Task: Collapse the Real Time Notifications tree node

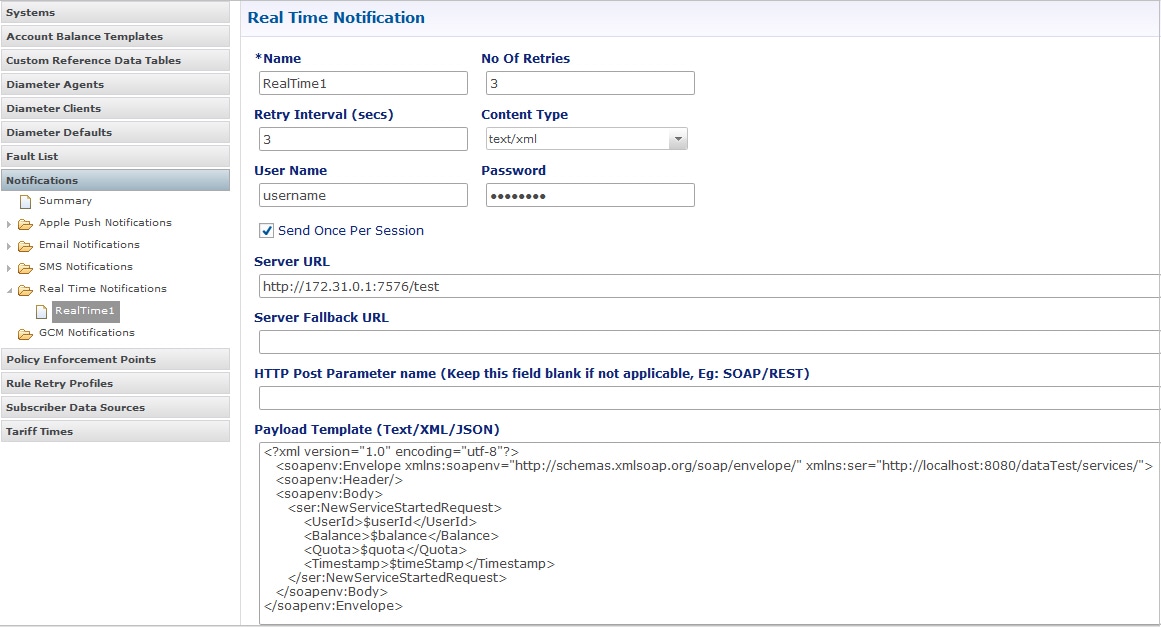Action: 9,290
